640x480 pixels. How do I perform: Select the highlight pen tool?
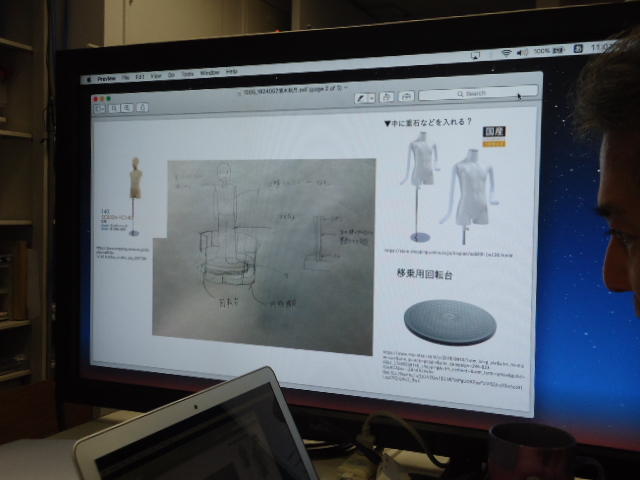361,98
